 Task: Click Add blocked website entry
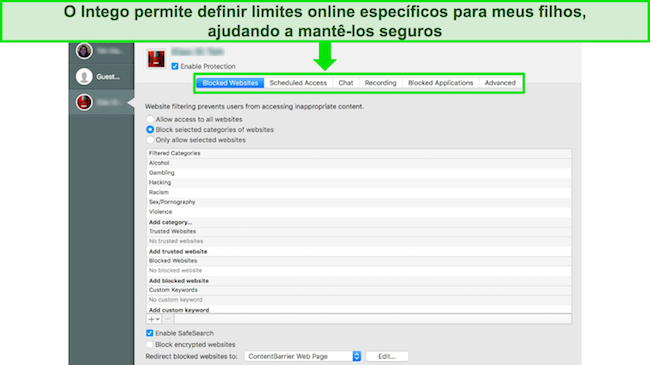pos(179,281)
